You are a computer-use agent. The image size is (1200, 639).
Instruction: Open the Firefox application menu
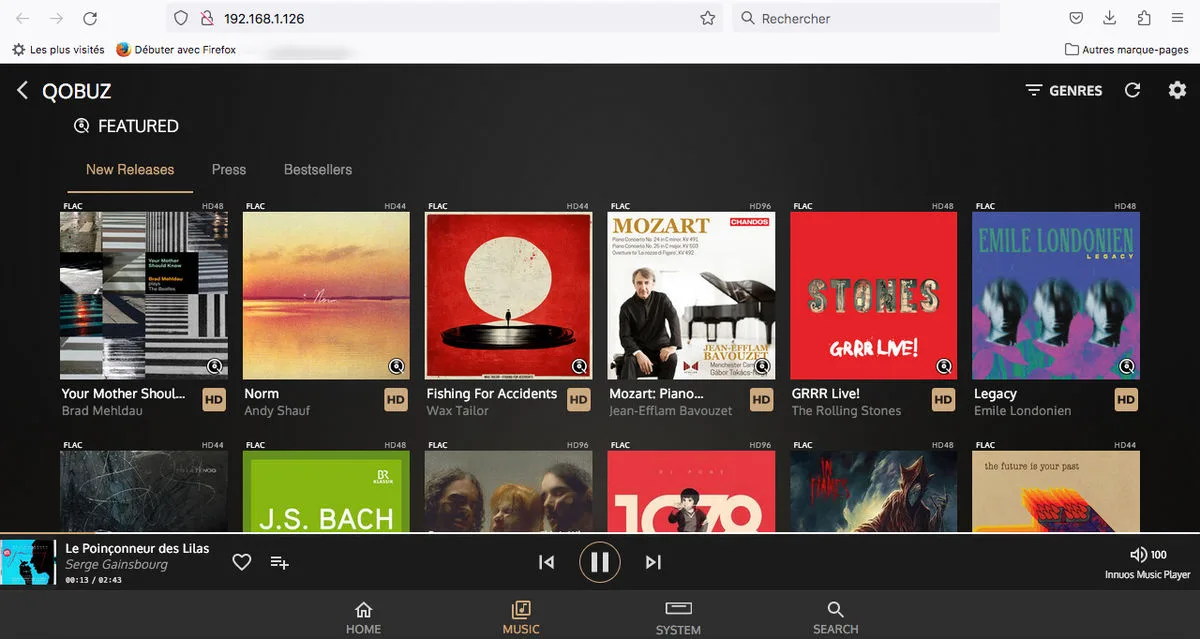pyautogui.click(x=1177, y=18)
